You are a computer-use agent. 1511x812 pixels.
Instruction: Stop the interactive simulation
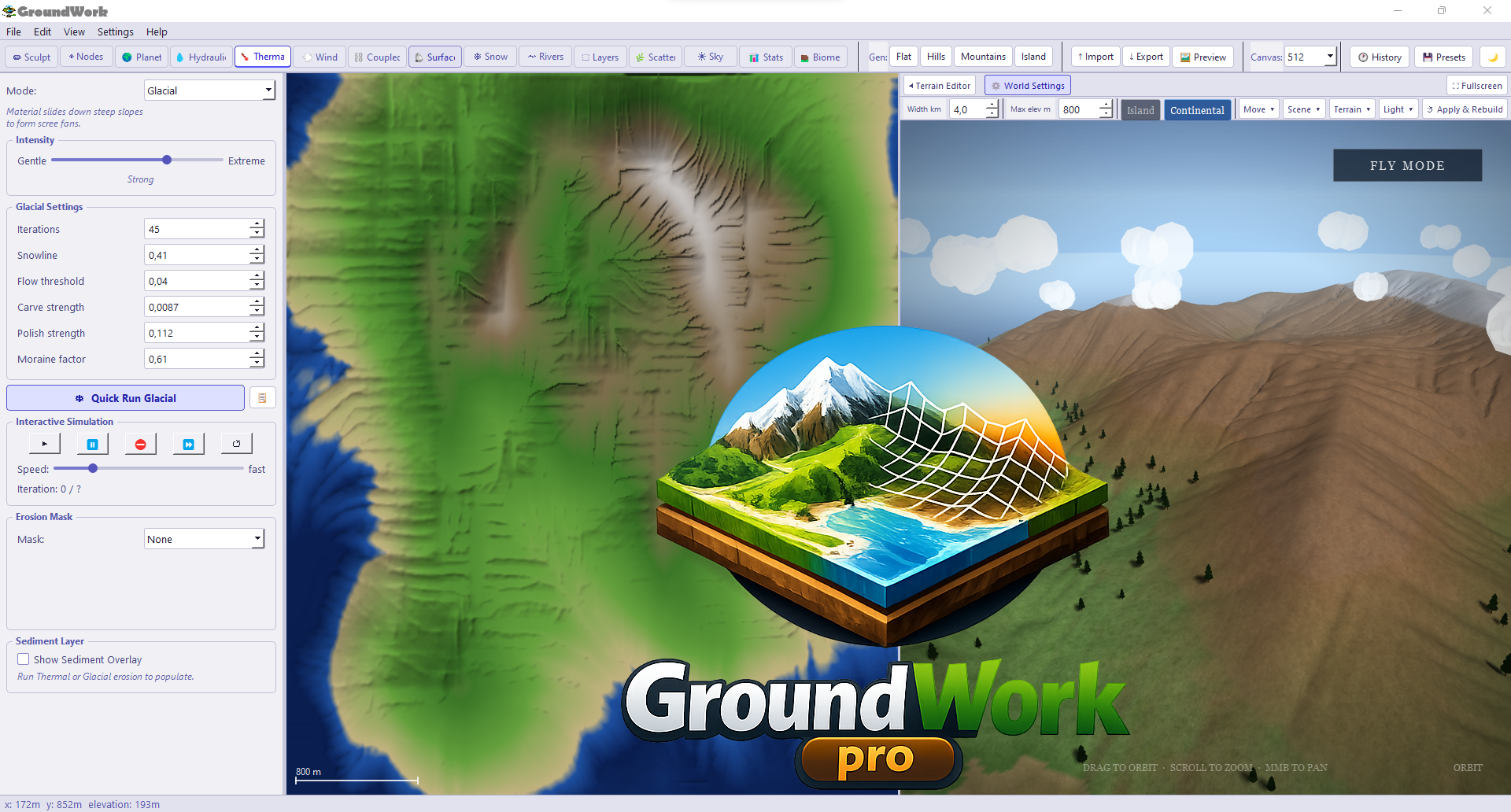coord(141,445)
